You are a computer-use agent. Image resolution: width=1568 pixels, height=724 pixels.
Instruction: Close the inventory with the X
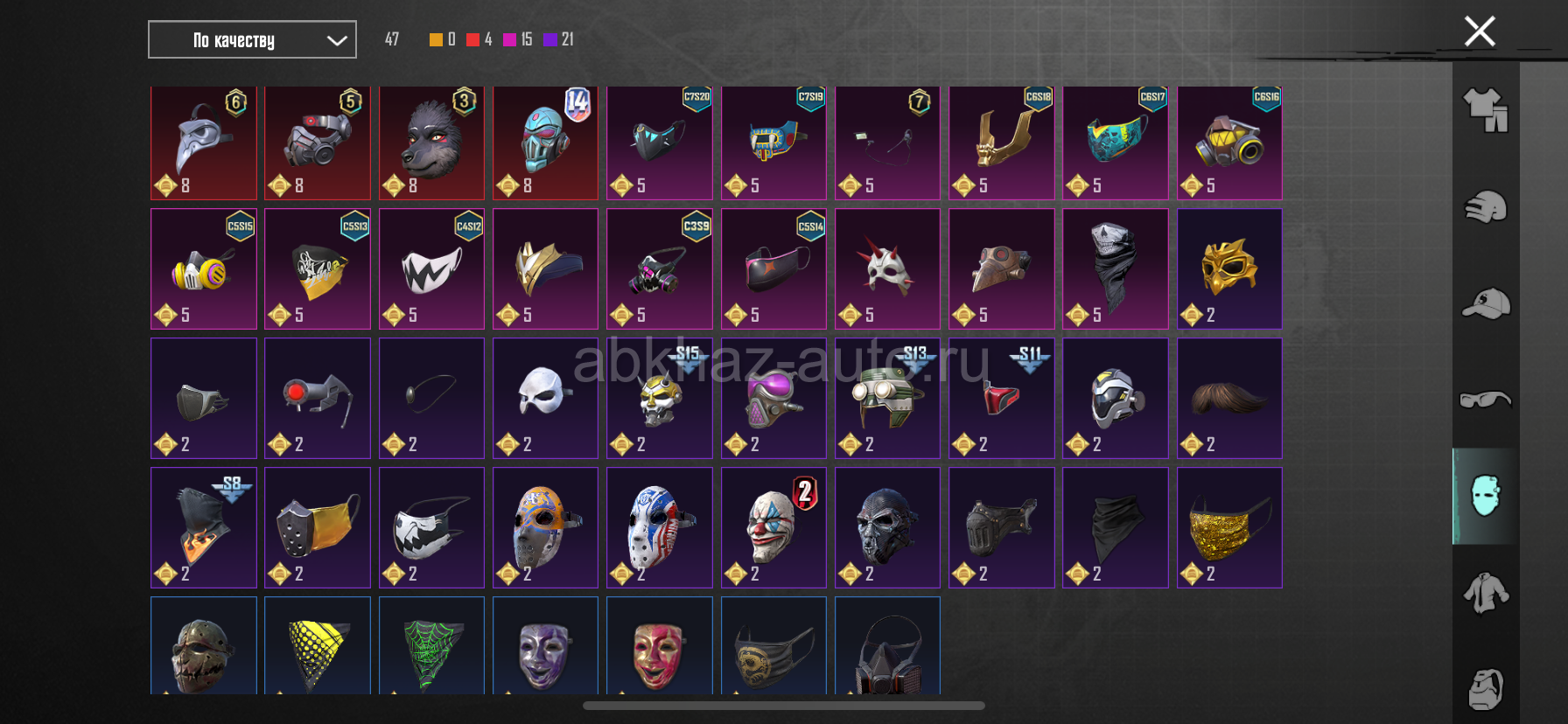pyautogui.click(x=1480, y=31)
